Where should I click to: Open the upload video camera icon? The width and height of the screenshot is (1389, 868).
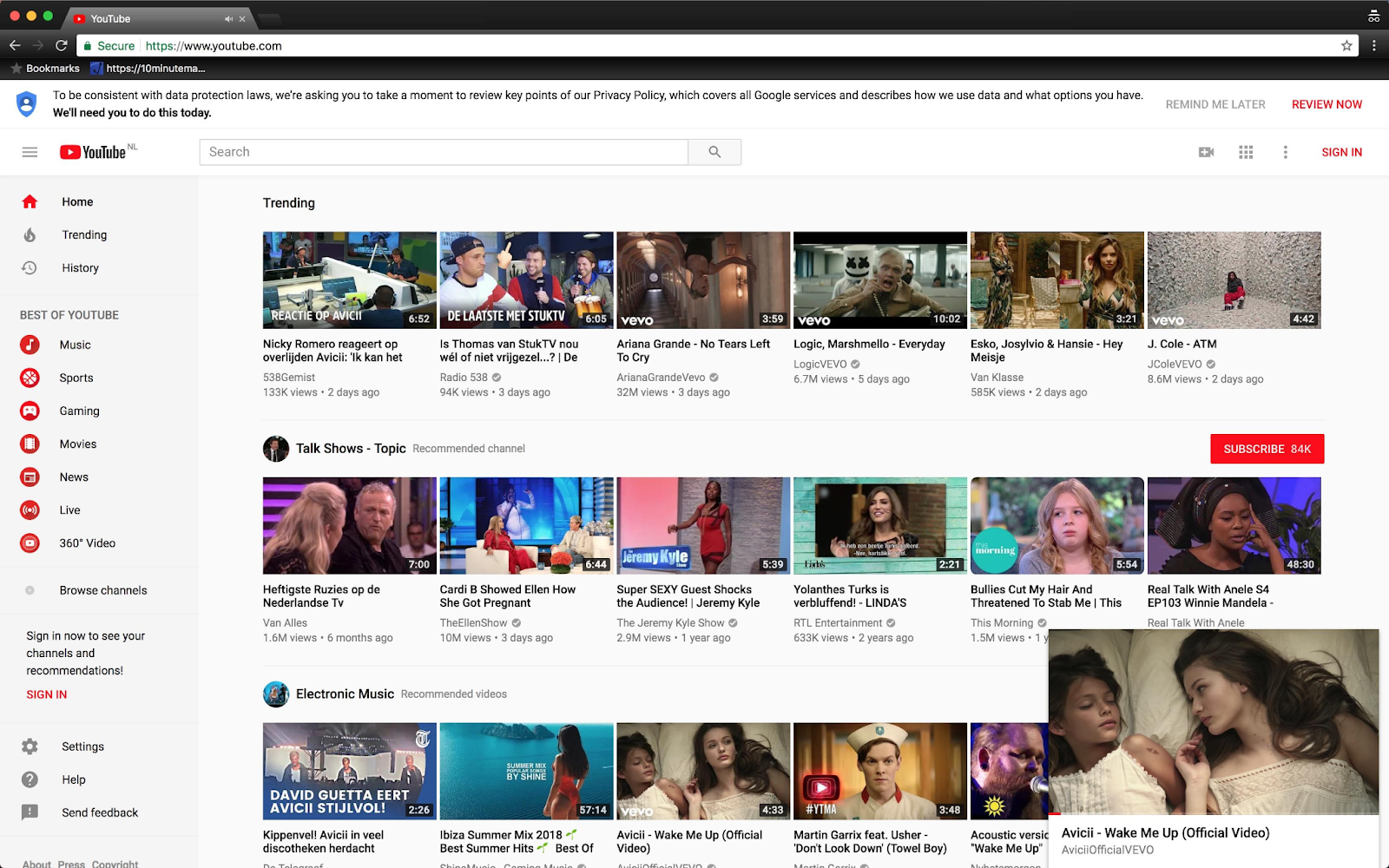[x=1206, y=152]
